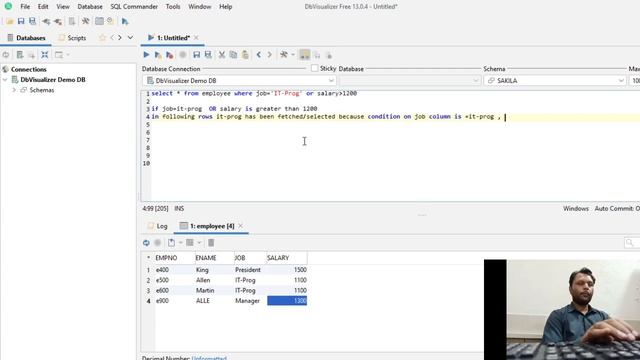Click the result grid search magnifier icon
The width and height of the screenshot is (640, 360).
click(x=629, y=243)
